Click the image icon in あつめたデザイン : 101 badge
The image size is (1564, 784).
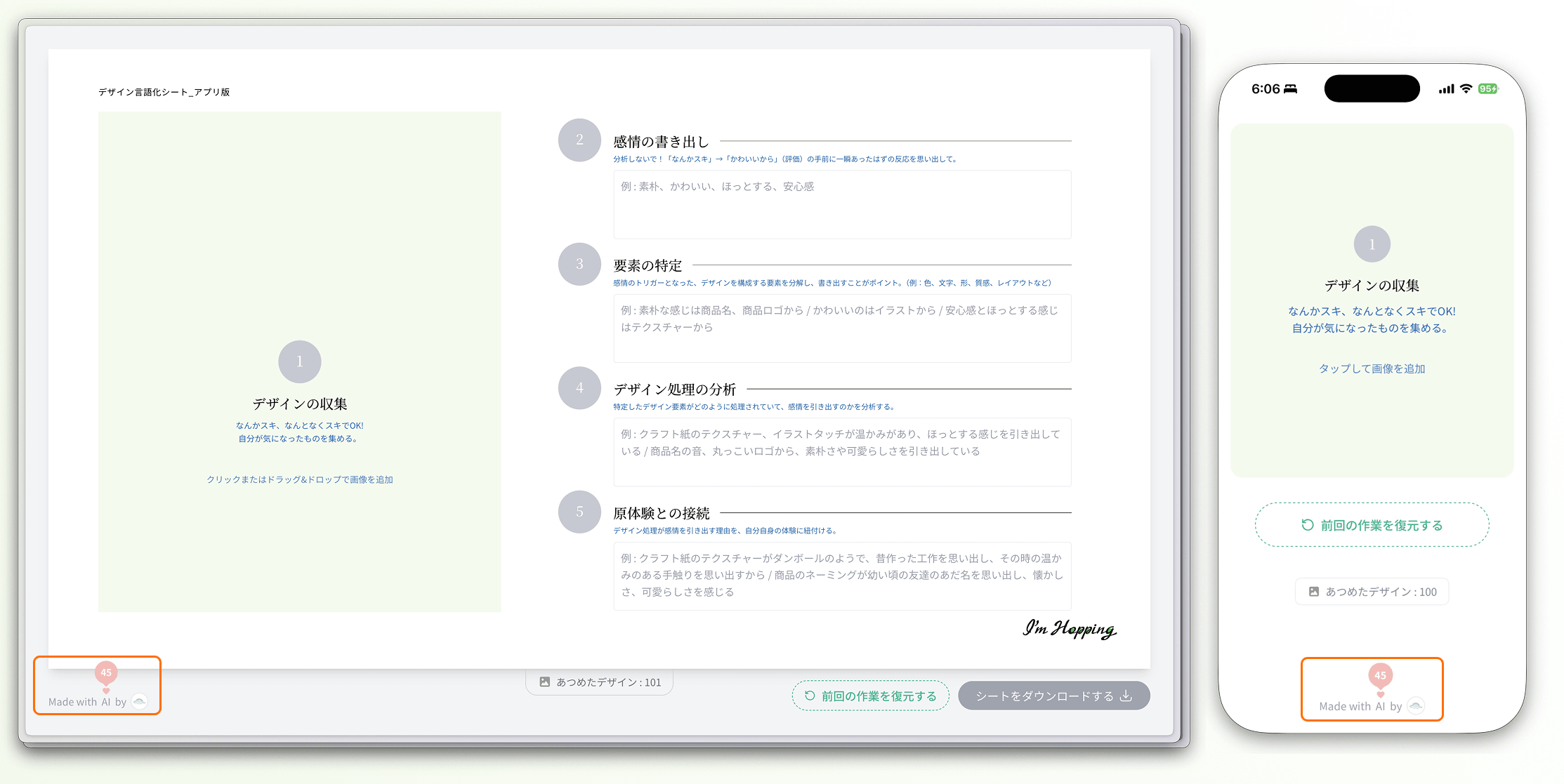tap(544, 681)
